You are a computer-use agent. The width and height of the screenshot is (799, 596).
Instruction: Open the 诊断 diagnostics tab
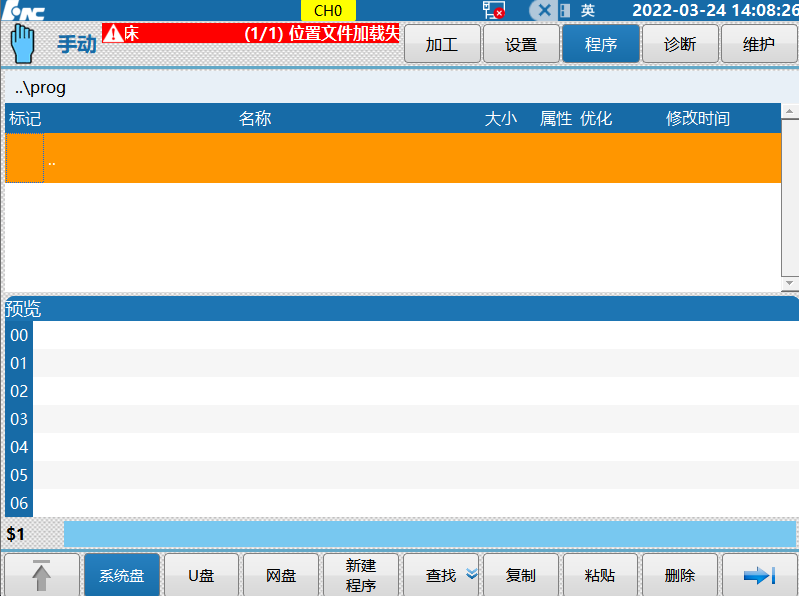point(680,44)
